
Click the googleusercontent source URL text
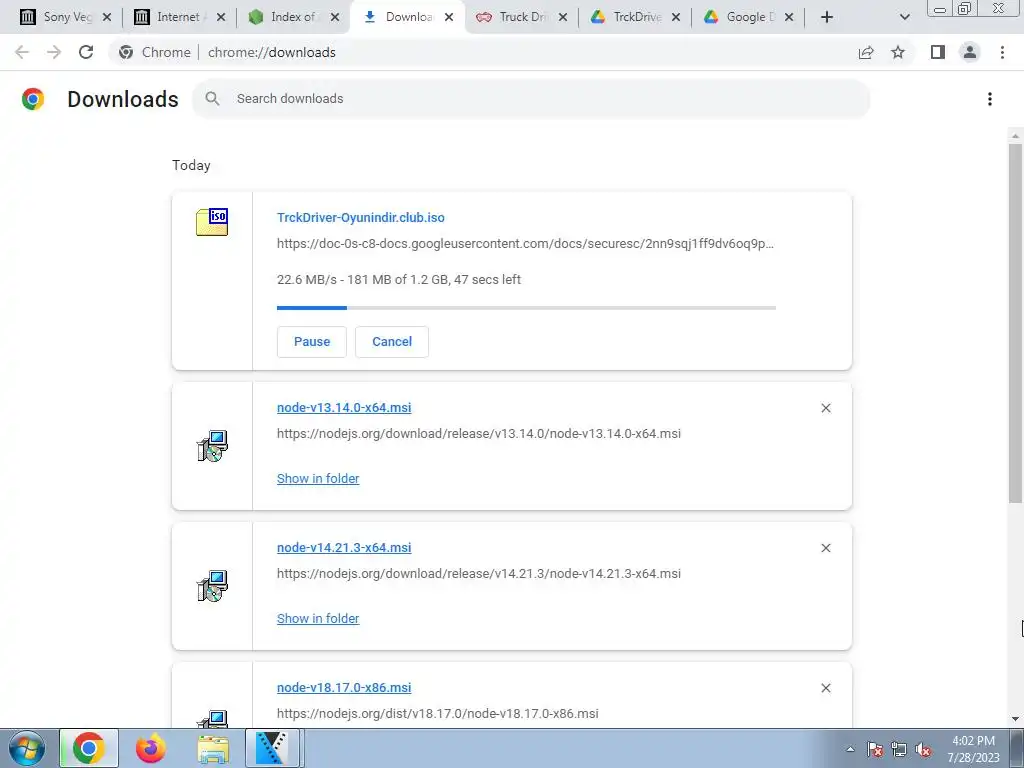pyautogui.click(x=525, y=244)
